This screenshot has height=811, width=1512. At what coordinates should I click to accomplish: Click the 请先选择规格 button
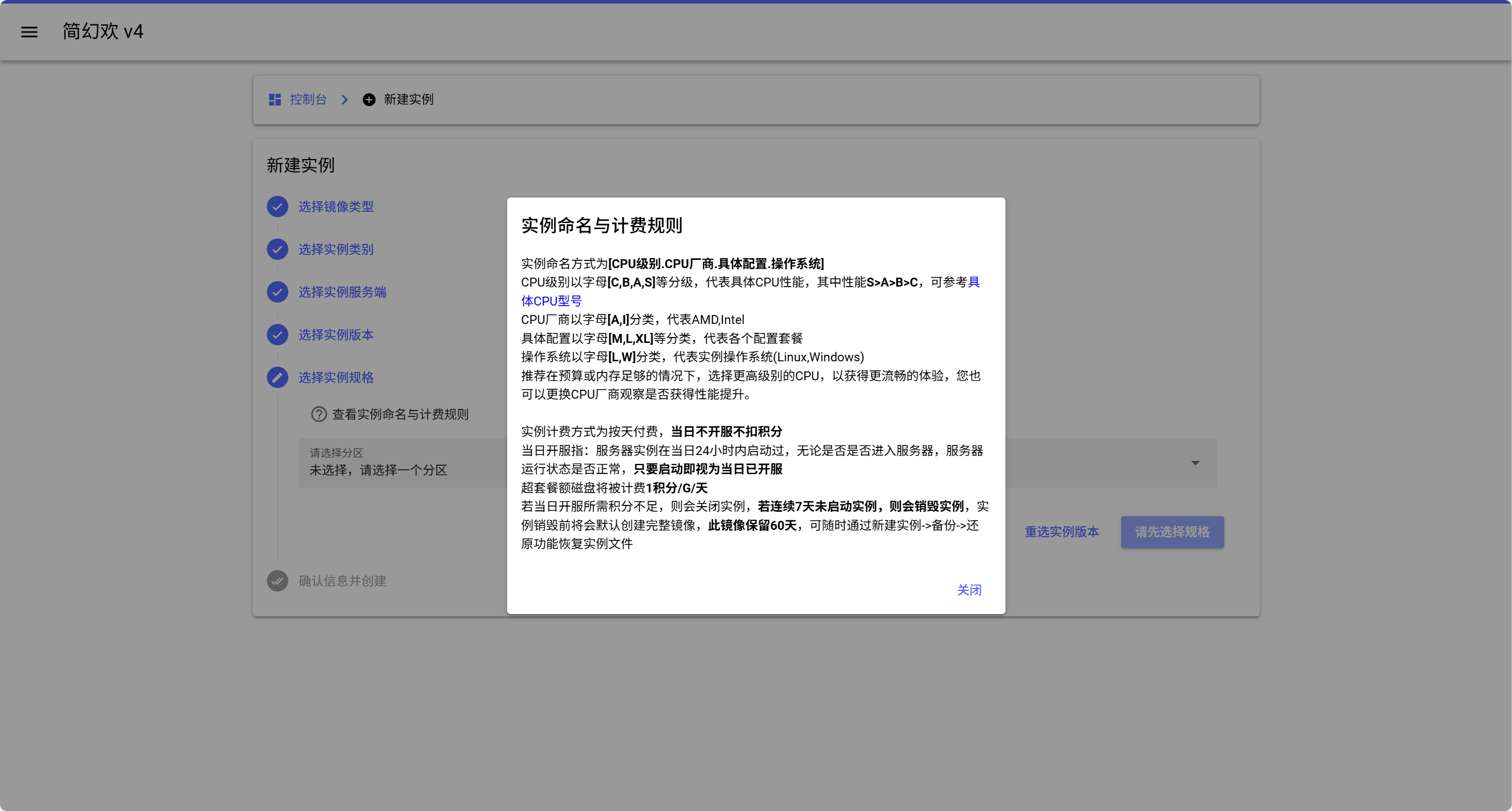(x=1172, y=532)
